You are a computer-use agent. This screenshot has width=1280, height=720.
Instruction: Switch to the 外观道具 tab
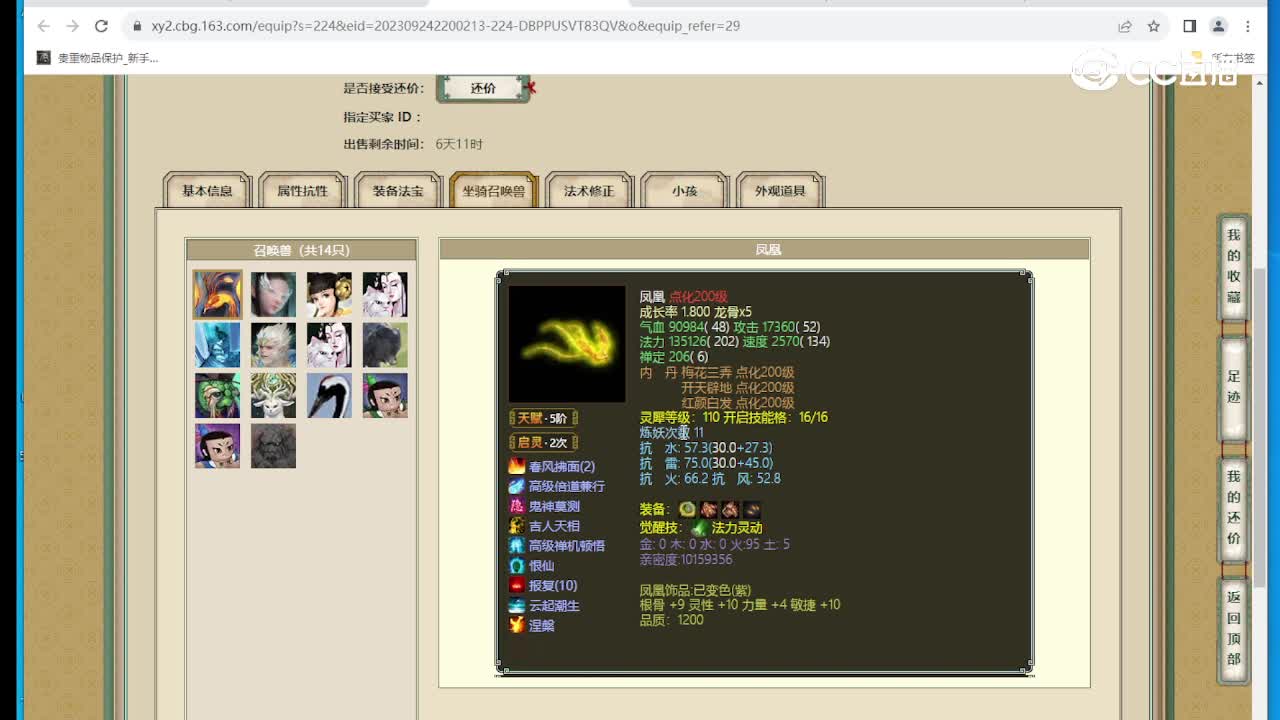[780, 190]
